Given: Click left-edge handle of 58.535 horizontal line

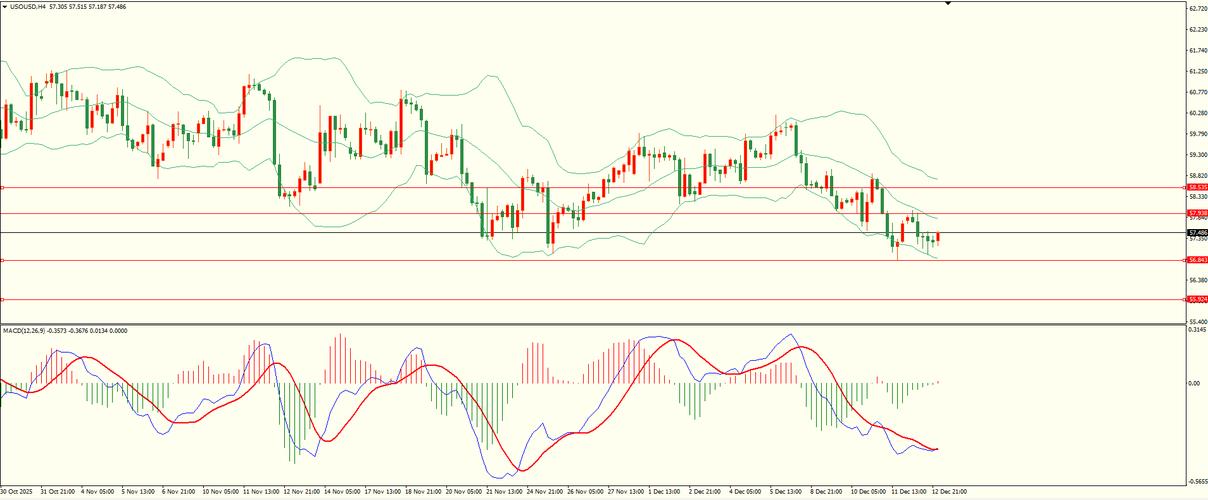Looking at the screenshot, I should pyautogui.click(x=2, y=187).
